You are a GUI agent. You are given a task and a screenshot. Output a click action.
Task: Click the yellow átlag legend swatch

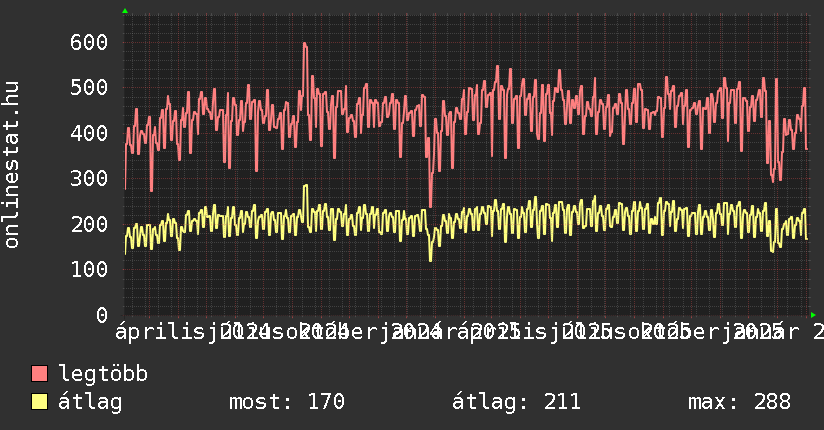point(40,402)
